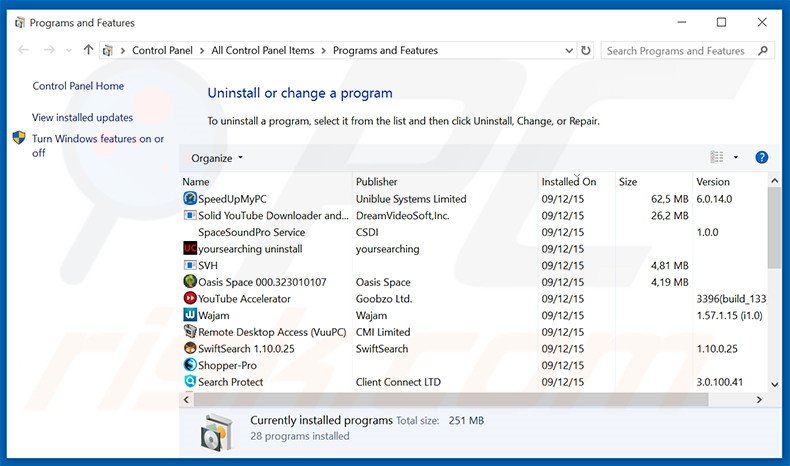Open the Organize dropdown menu
The width and height of the screenshot is (790, 466).
point(217,158)
